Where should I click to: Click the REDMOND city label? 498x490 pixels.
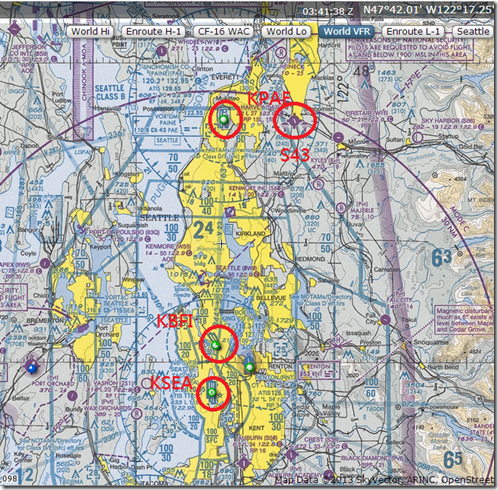pyautogui.click(x=310, y=259)
